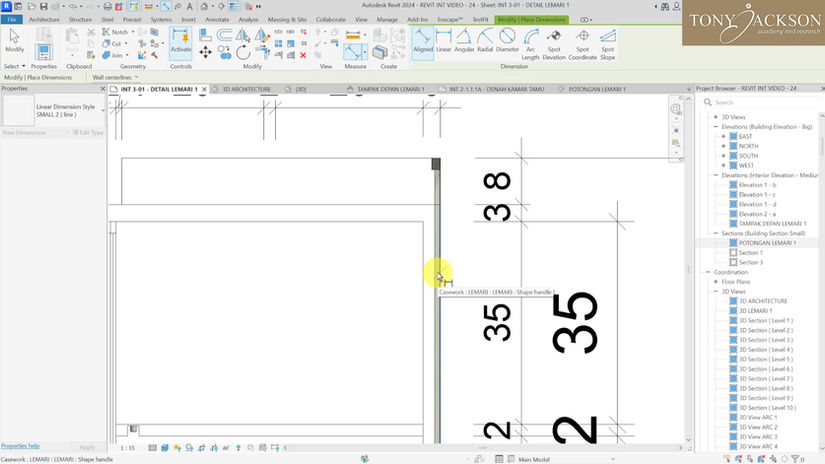Click the Save icon in quick access toolbar
The image size is (825, 464).
[43, 6]
